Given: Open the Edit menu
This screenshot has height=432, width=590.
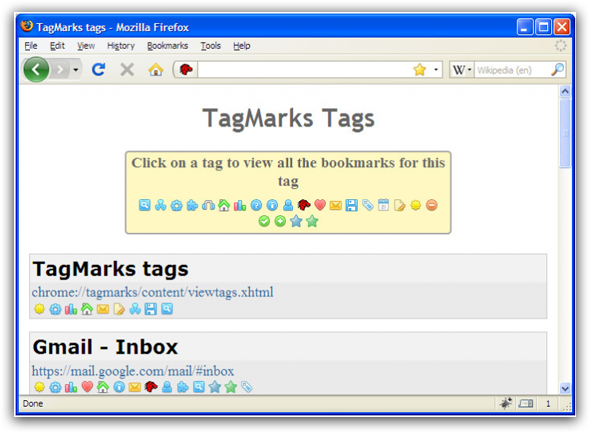Looking at the screenshot, I should [x=57, y=46].
